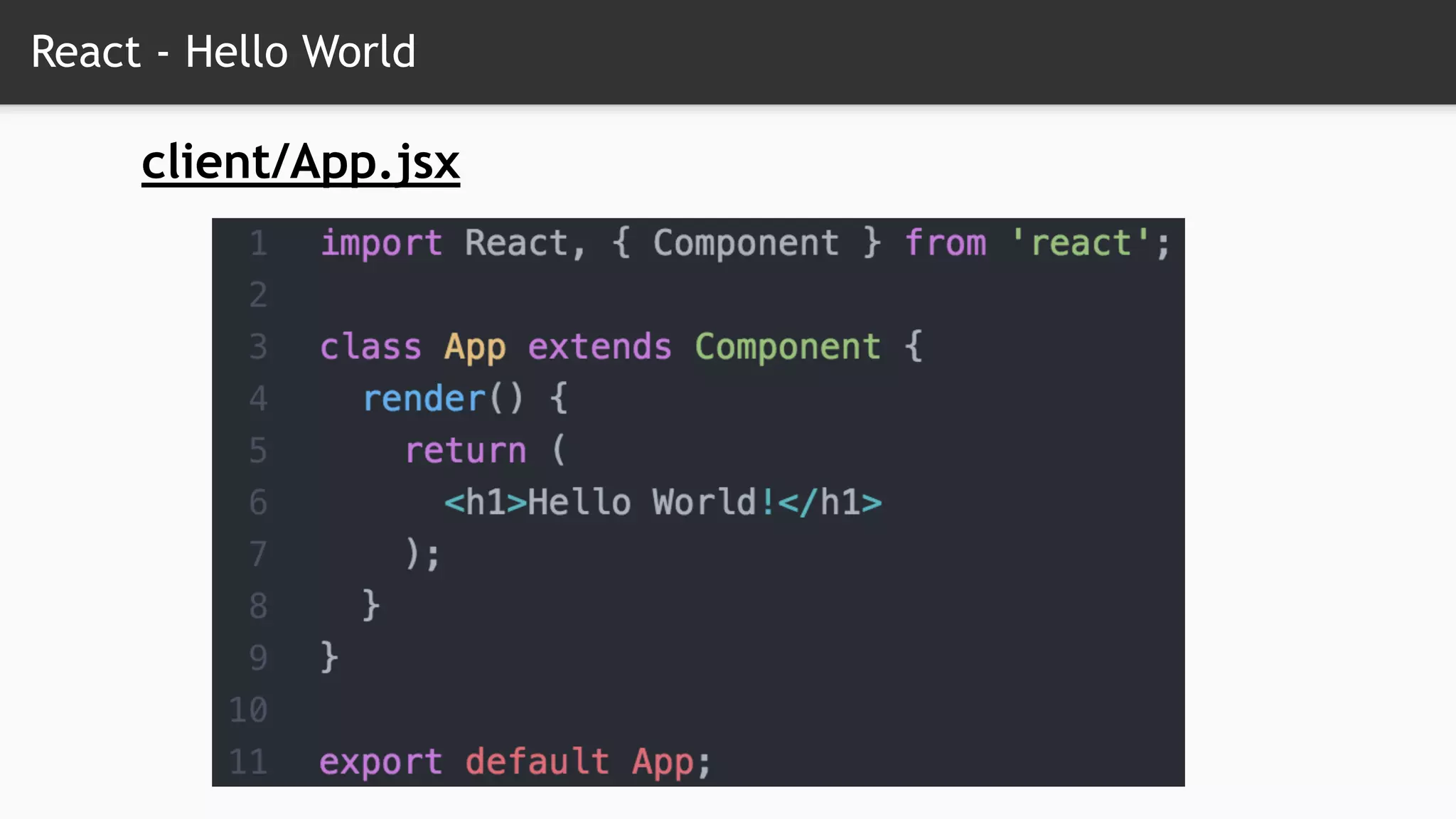
Task: Click the "return" keyword on line 5
Action: 466,451
